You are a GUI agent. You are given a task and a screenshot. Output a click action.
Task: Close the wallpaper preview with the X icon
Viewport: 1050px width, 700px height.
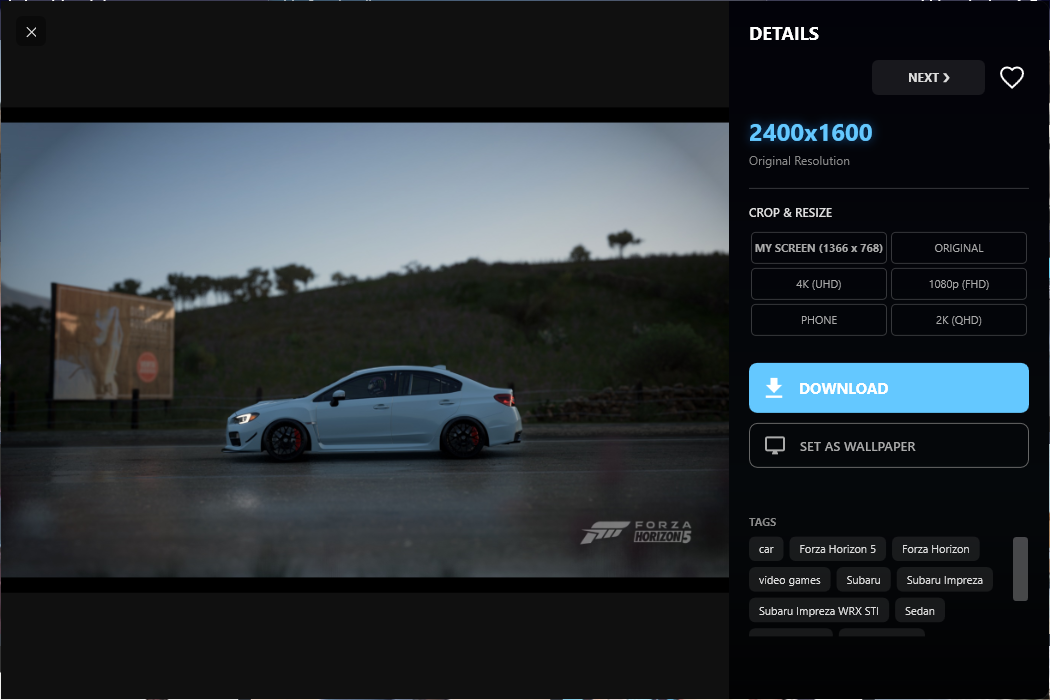31,31
